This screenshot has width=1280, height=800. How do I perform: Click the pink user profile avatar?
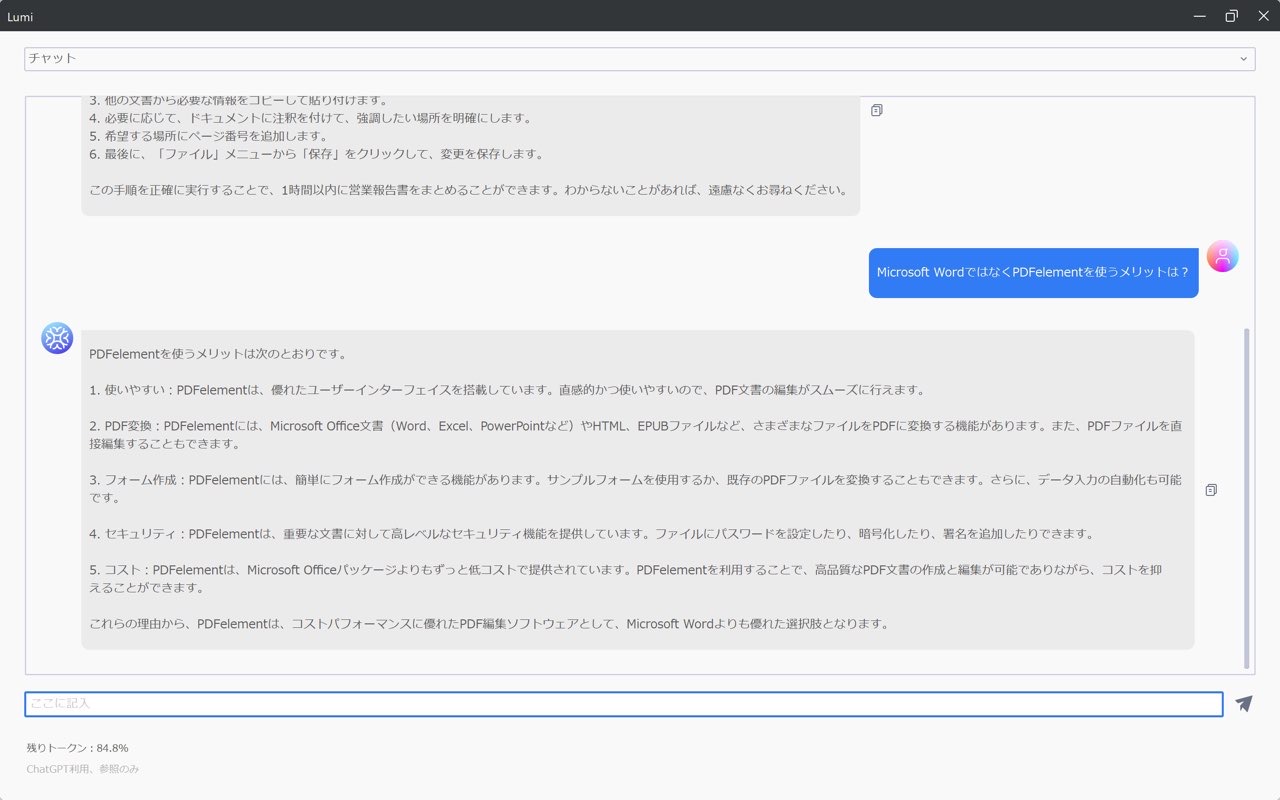[x=1222, y=257]
